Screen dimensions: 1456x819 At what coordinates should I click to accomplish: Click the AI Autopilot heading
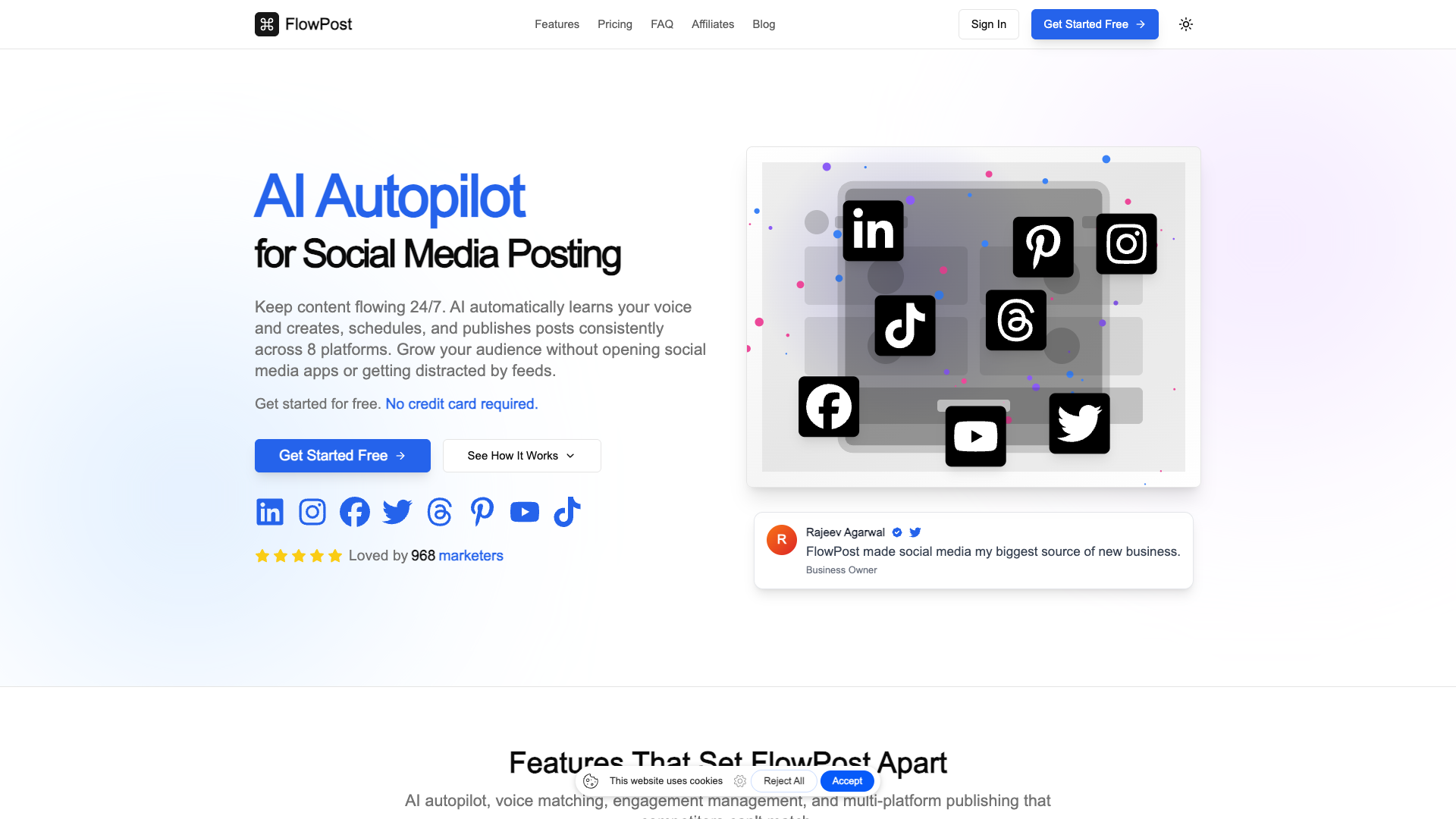(x=390, y=196)
